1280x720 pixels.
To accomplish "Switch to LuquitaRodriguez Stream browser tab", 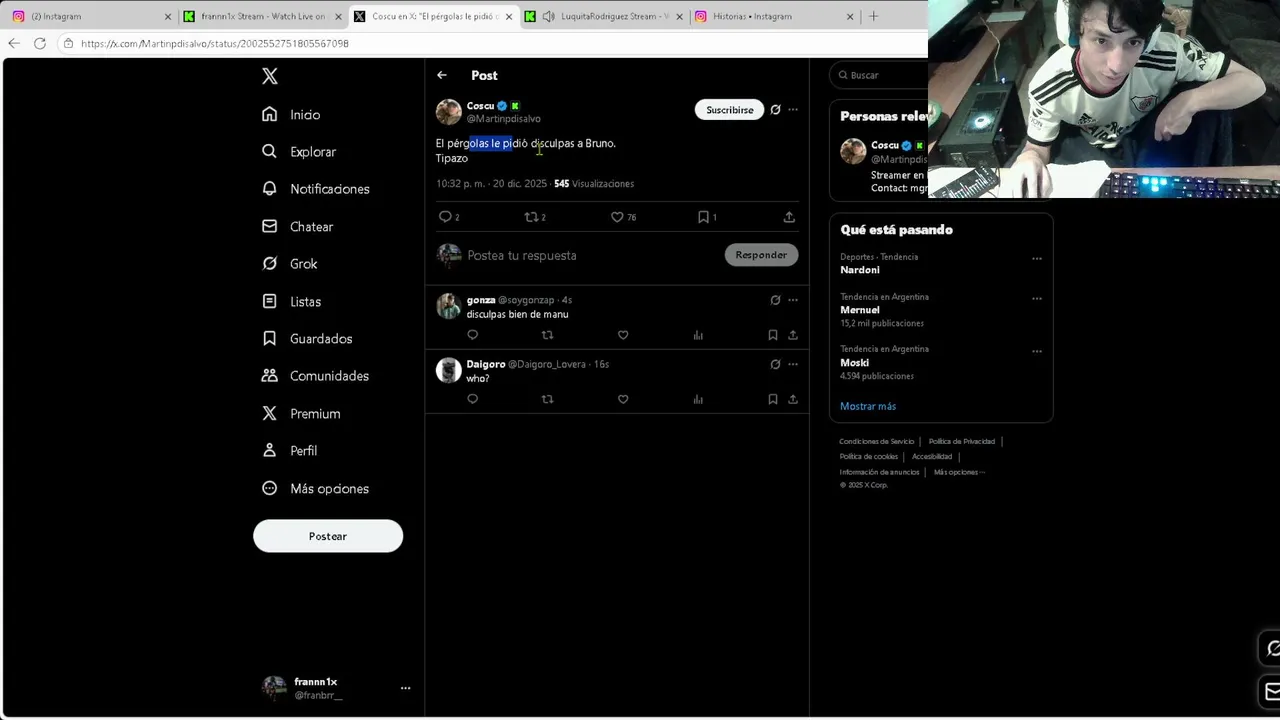I will [x=605, y=16].
